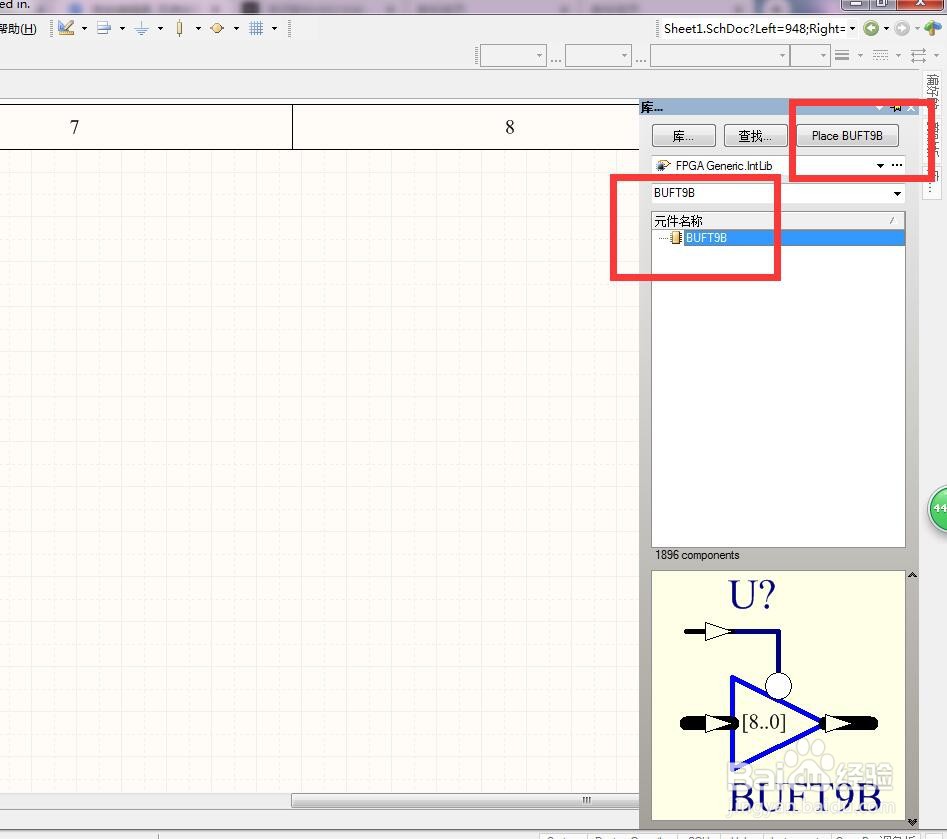Screen dimensions: 947x839
Task: Go forward with grey navigation arrow
Action: (902, 28)
